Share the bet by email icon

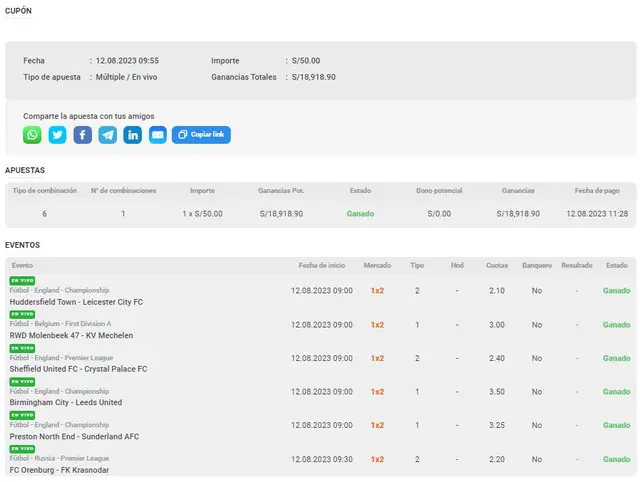[158, 135]
